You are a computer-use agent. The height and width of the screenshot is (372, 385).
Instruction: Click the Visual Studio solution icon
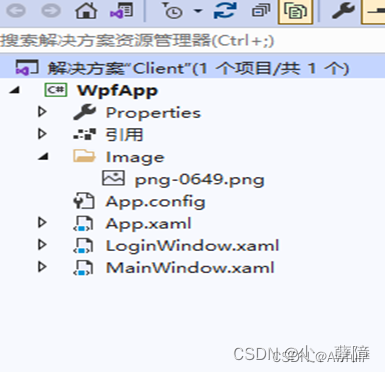[27, 68]
